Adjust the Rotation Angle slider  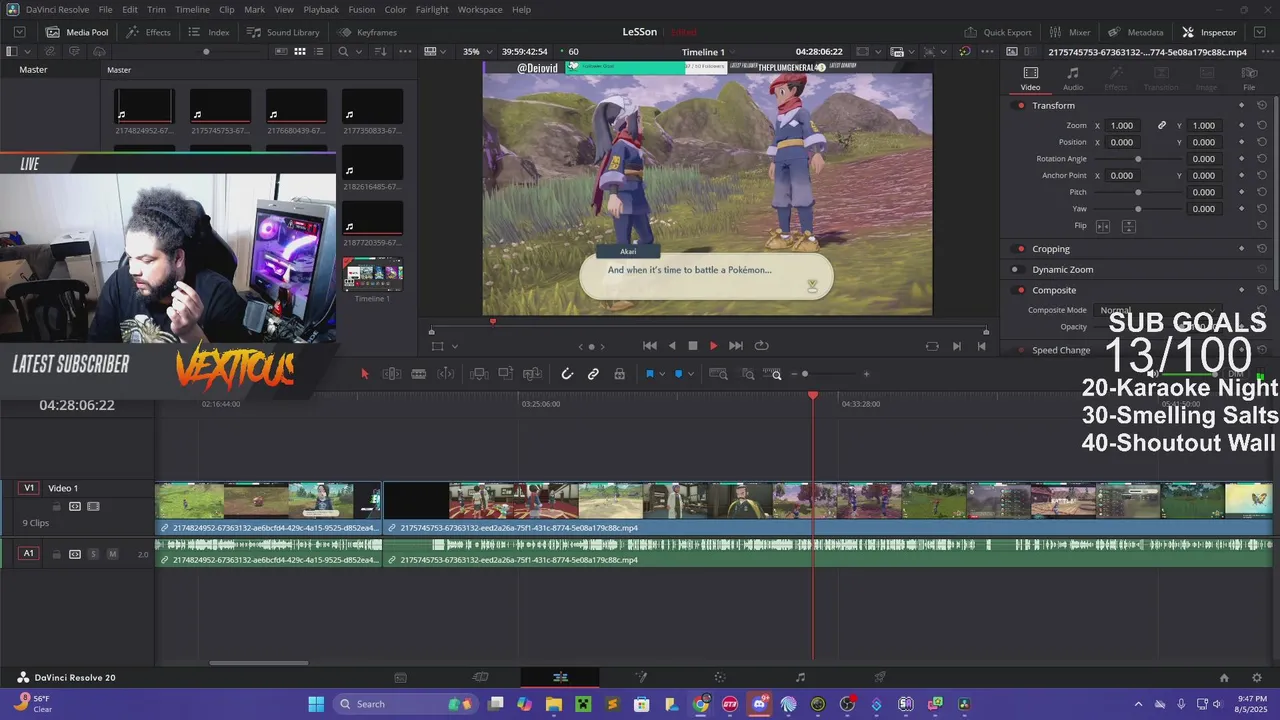[1138, 159]
